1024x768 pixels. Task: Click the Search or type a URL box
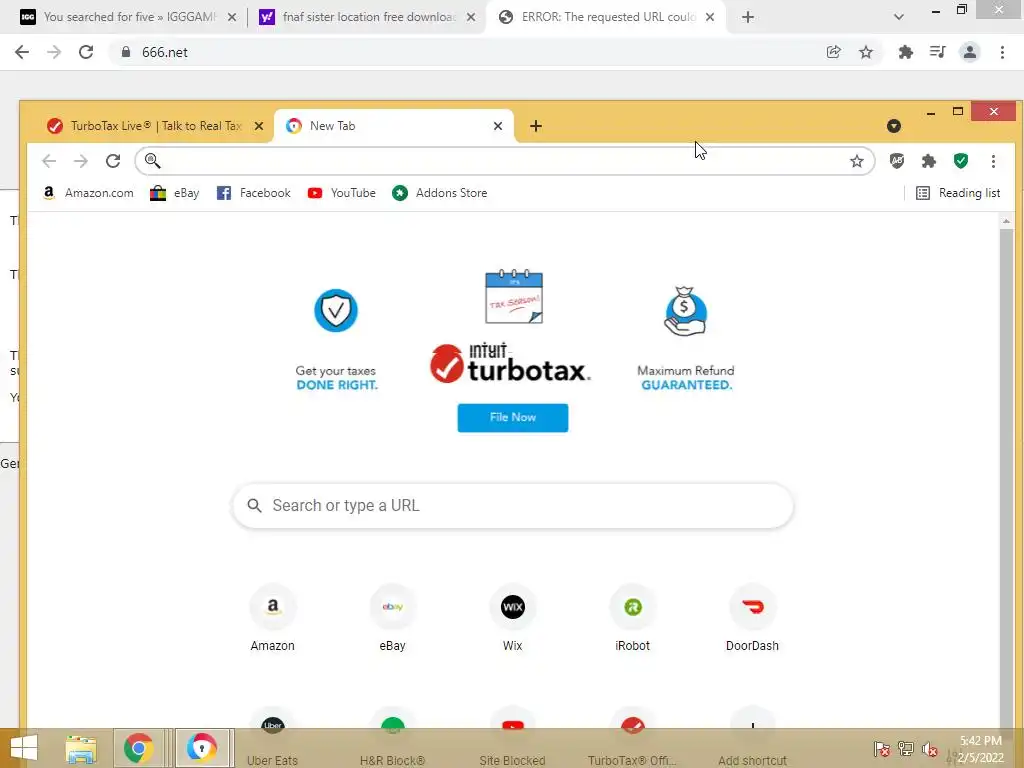[x=513, y=505]
